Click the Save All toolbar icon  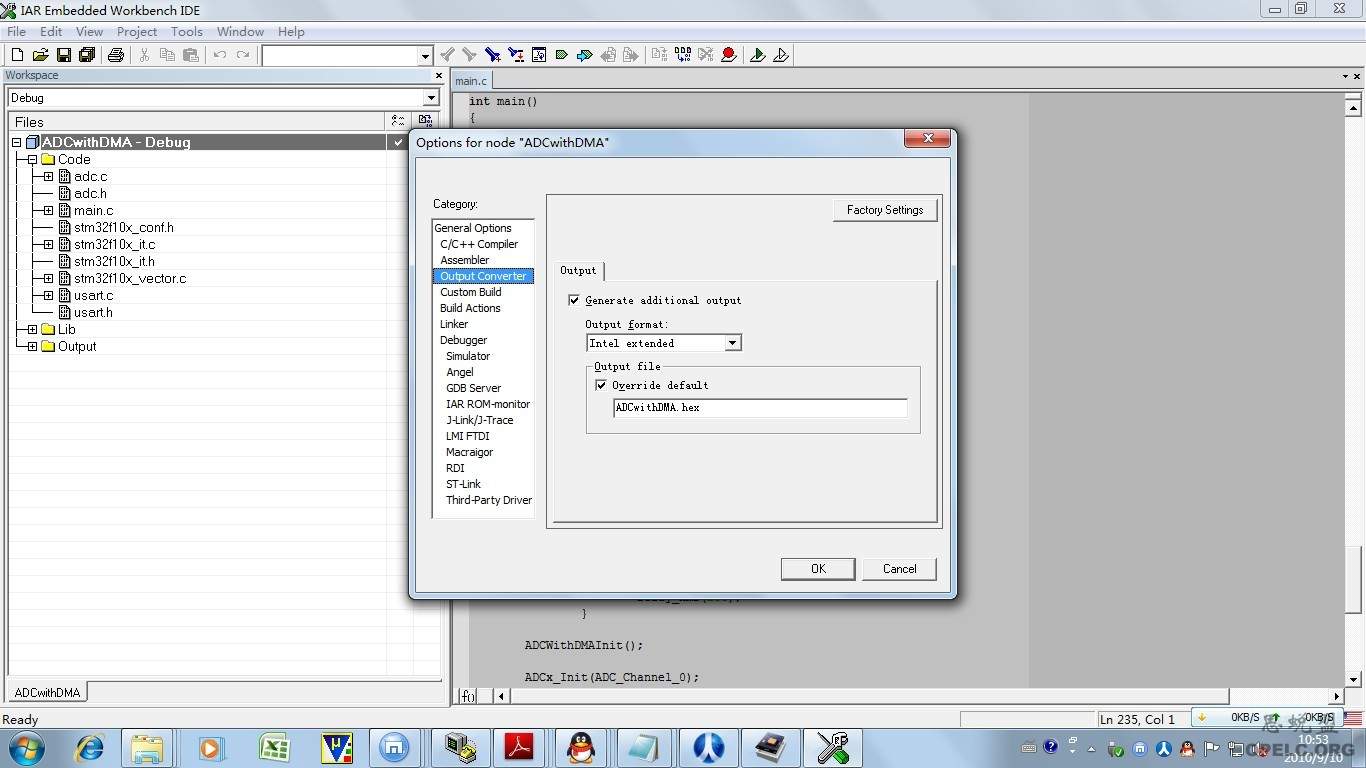87,55
